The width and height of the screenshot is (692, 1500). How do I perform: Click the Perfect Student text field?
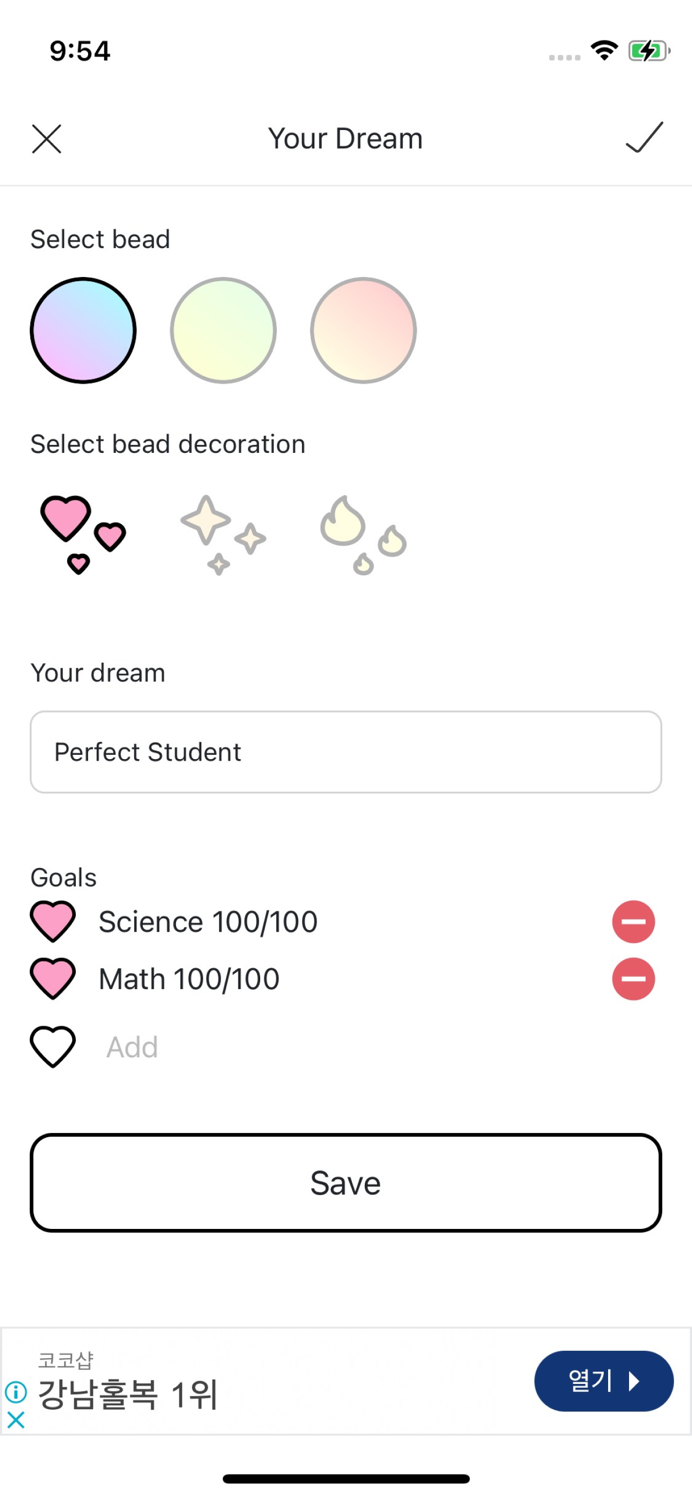pos(345,751)
